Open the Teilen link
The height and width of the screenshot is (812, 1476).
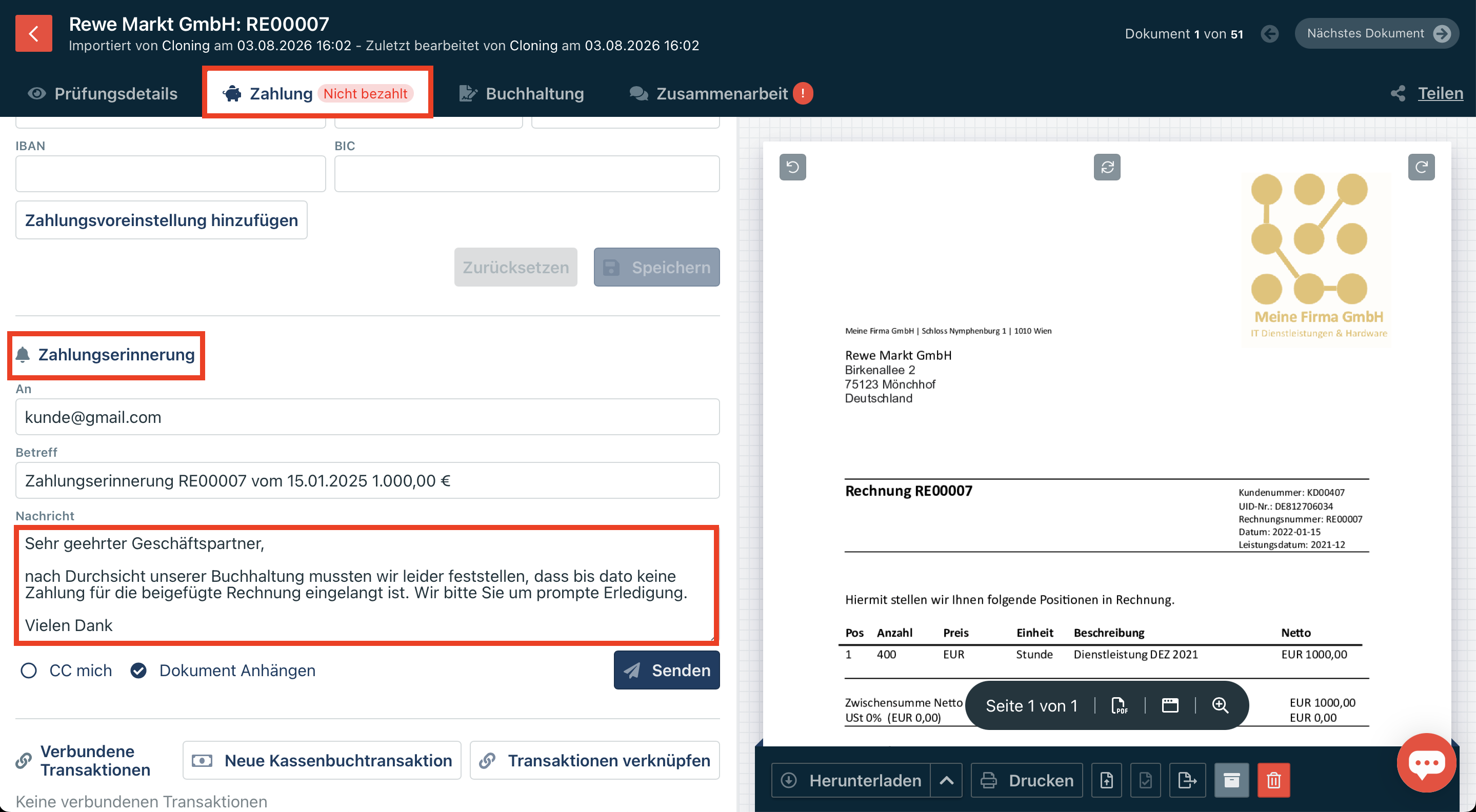(x=1441, y=93)
